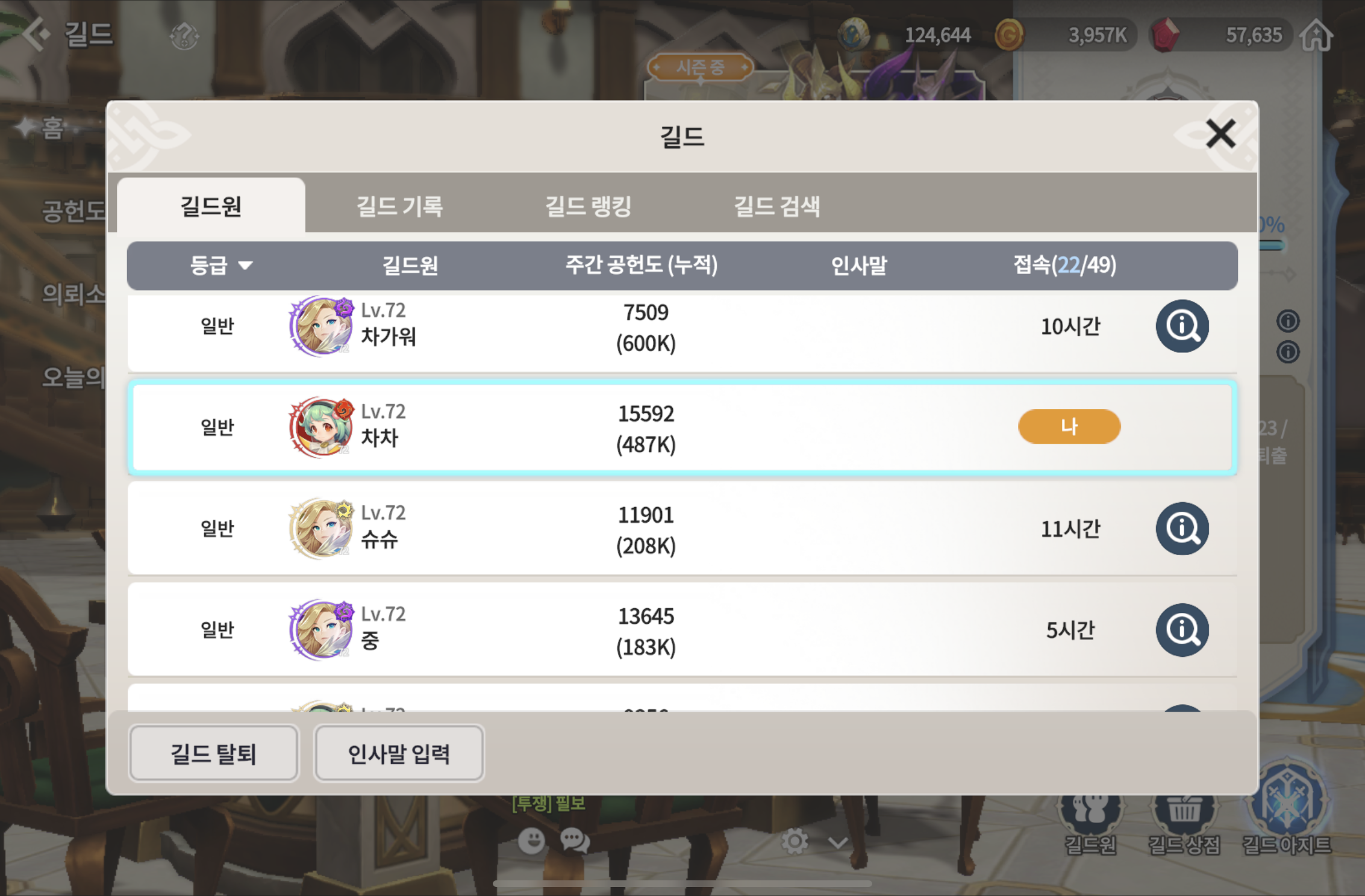Sort members by 등급 dropdown arrow
The image size is (1365, 896).
click(x=245, y=266)
